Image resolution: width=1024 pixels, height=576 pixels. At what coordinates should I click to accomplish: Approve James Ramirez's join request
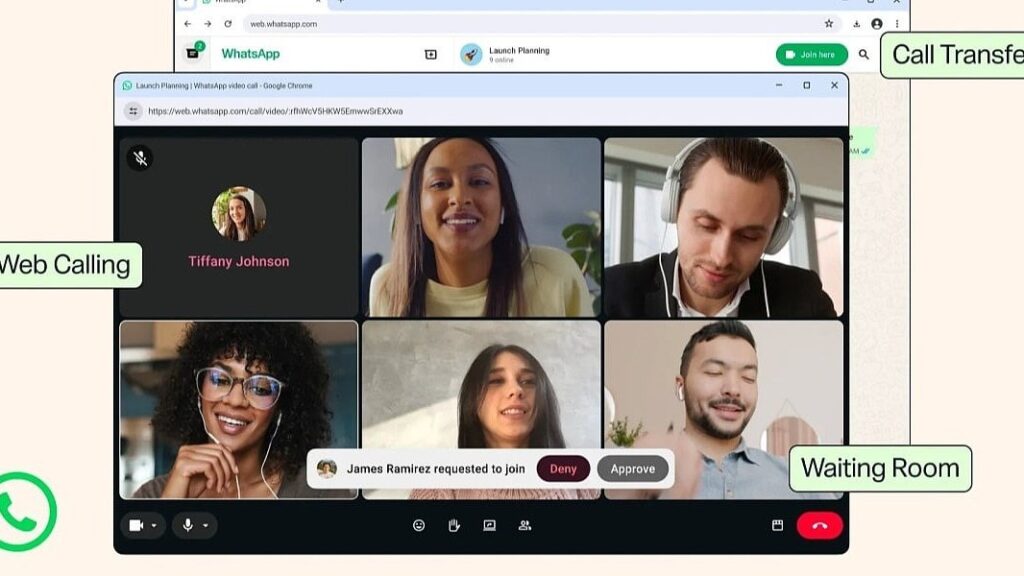coord(633,469)
